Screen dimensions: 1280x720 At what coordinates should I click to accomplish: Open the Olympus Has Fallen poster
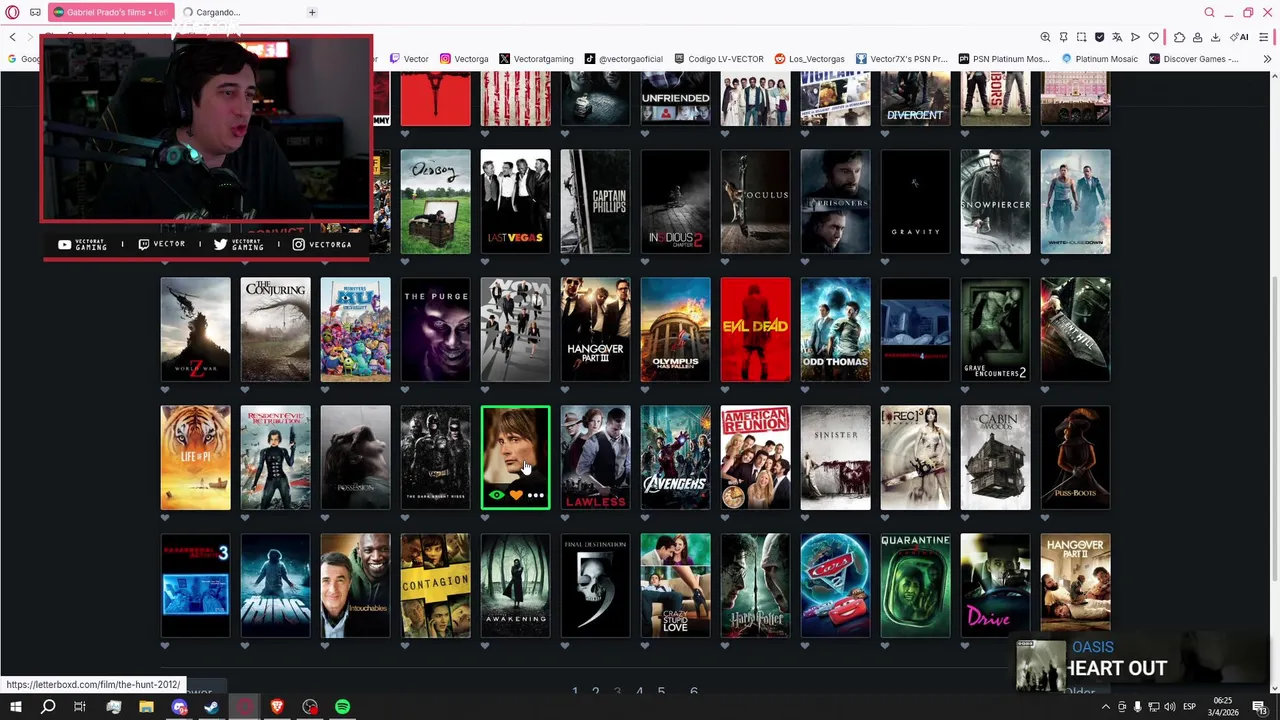point(675,330)
